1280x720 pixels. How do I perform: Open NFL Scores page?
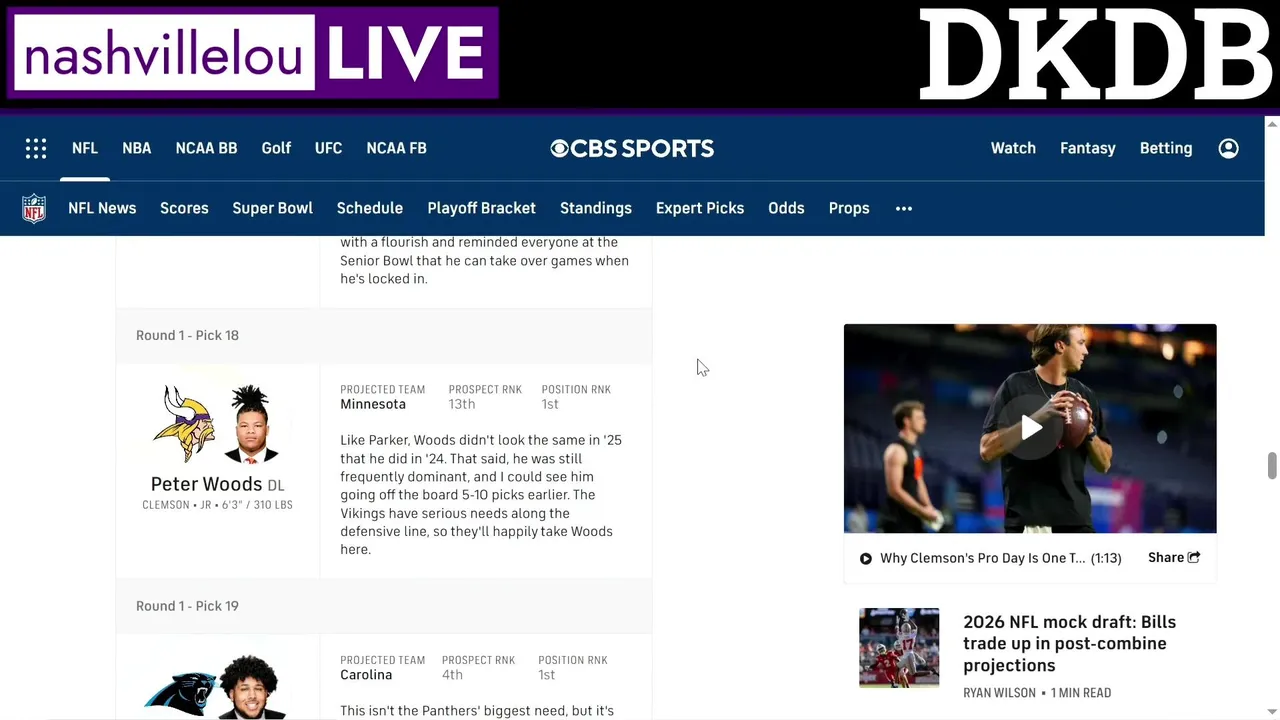click(x=184, y=208)
